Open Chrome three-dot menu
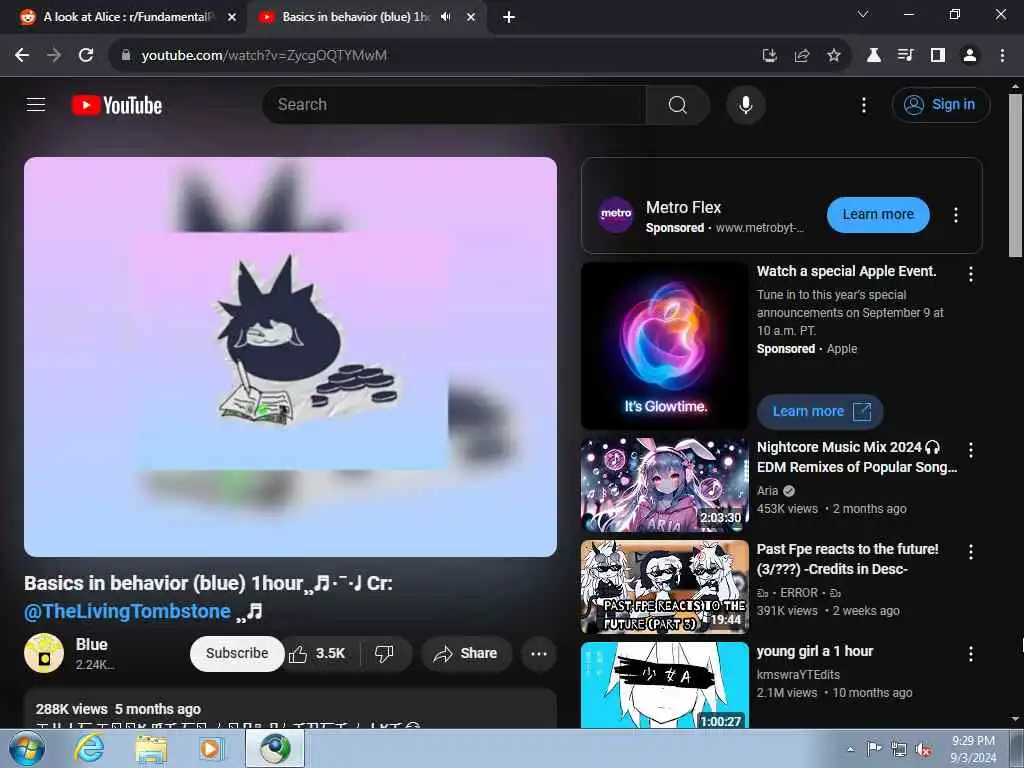Viewport: 1024px width, 768px height. coord(1002,56)
